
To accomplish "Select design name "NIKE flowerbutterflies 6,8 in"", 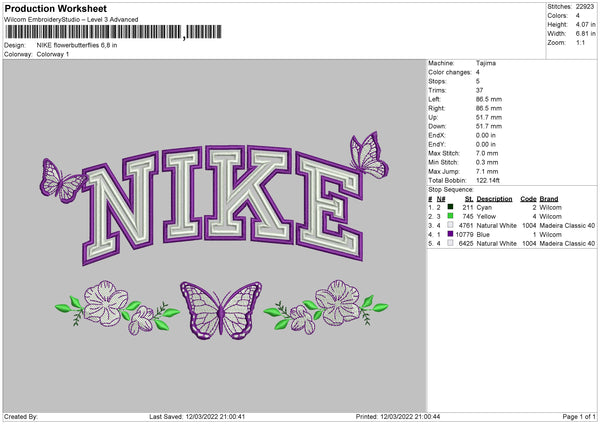I will 77,45.
